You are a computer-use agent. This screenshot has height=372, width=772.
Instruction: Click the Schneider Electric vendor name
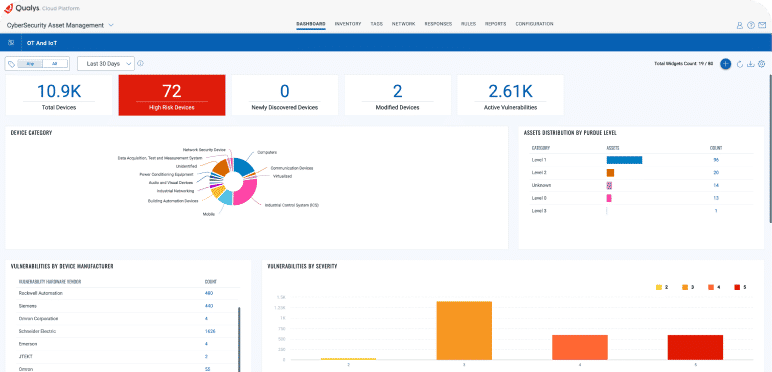click(x=37, y=332)
